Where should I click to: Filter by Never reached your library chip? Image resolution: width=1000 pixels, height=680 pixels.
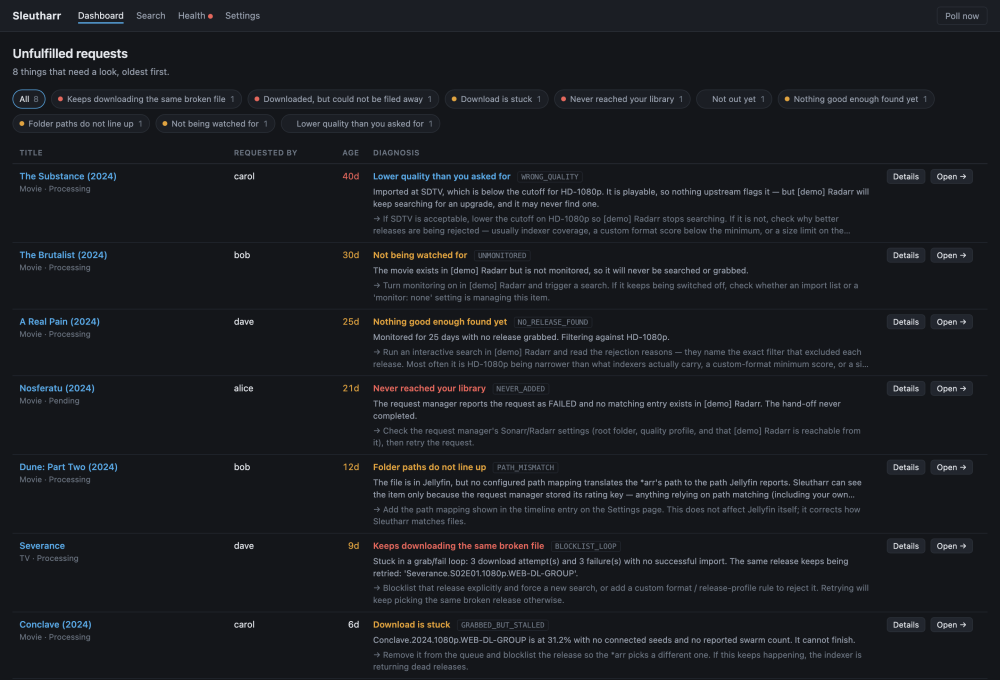pyautogui.click(x=622, y=99)
